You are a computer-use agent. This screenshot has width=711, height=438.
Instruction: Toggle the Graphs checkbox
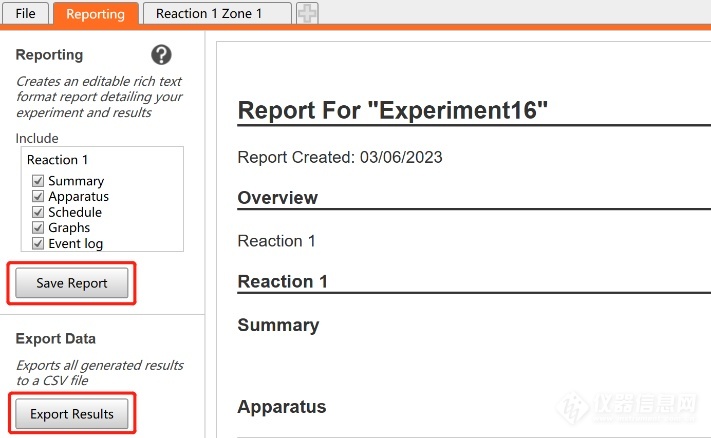click(38, 228)
